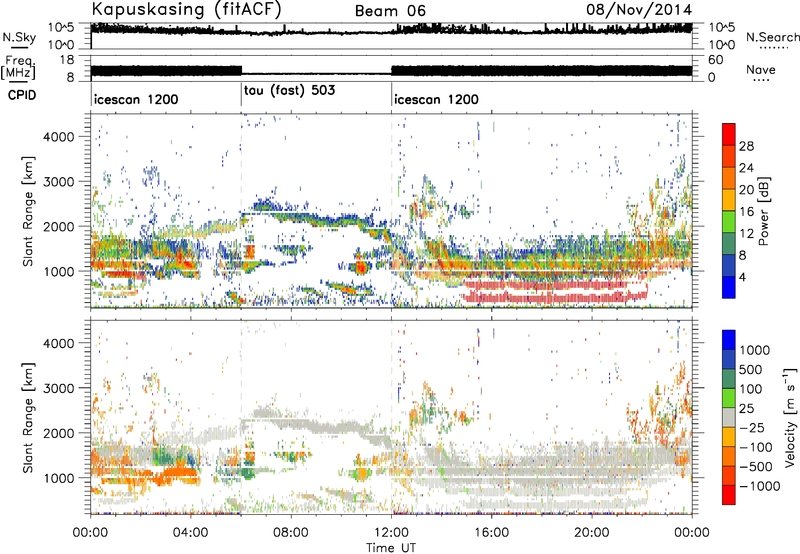Screen dimensions: 800x554
Task: Click the '18' frequency axis tick
Action: click(x=67, y=60)
